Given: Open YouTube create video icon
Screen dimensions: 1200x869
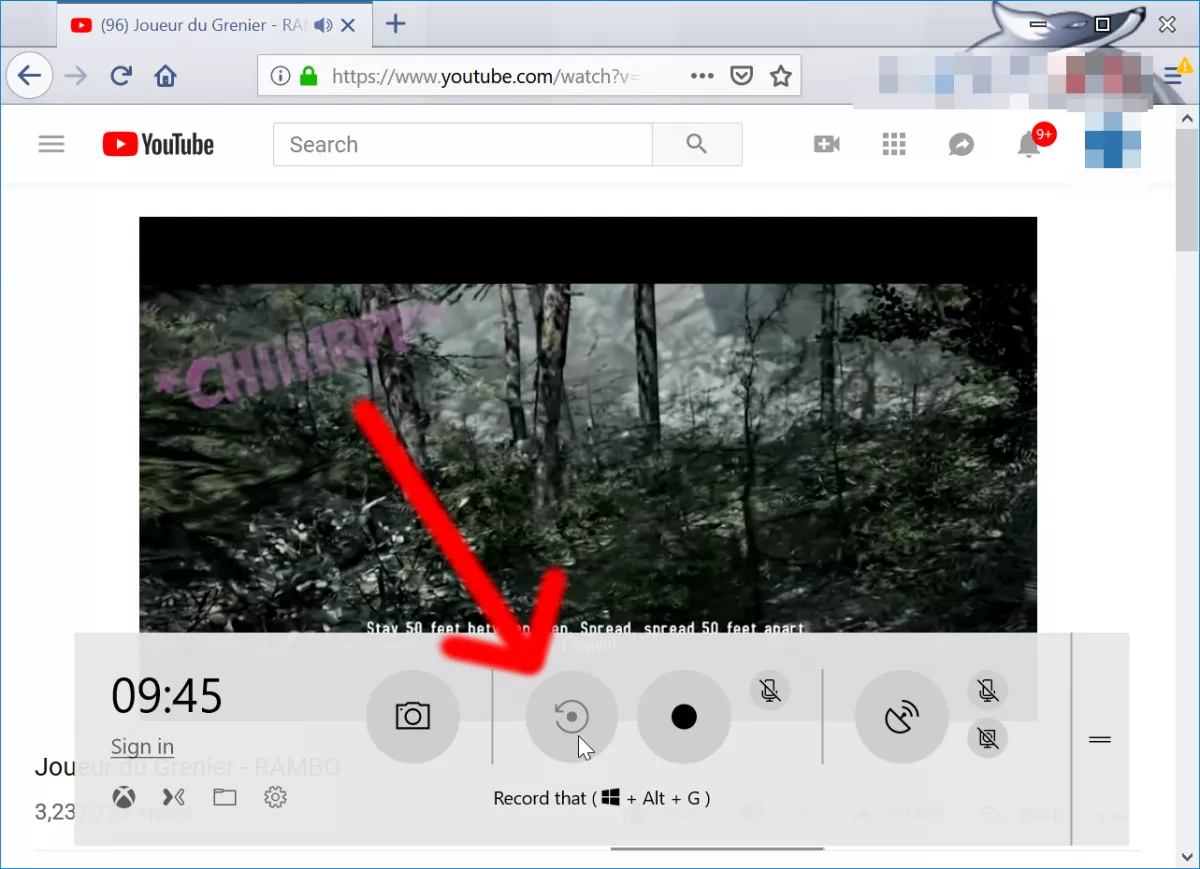Looking at the screenshot, I should [827, 144].
